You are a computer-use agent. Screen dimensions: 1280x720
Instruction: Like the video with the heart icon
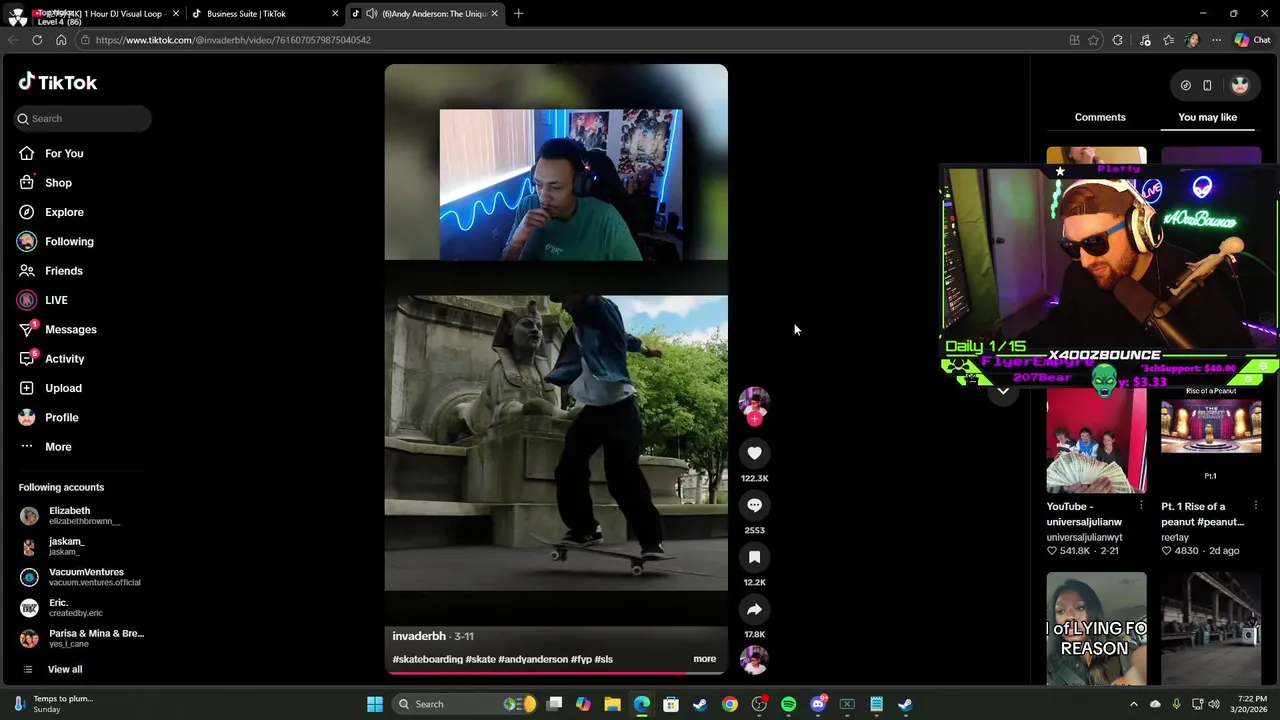point(754,453)
